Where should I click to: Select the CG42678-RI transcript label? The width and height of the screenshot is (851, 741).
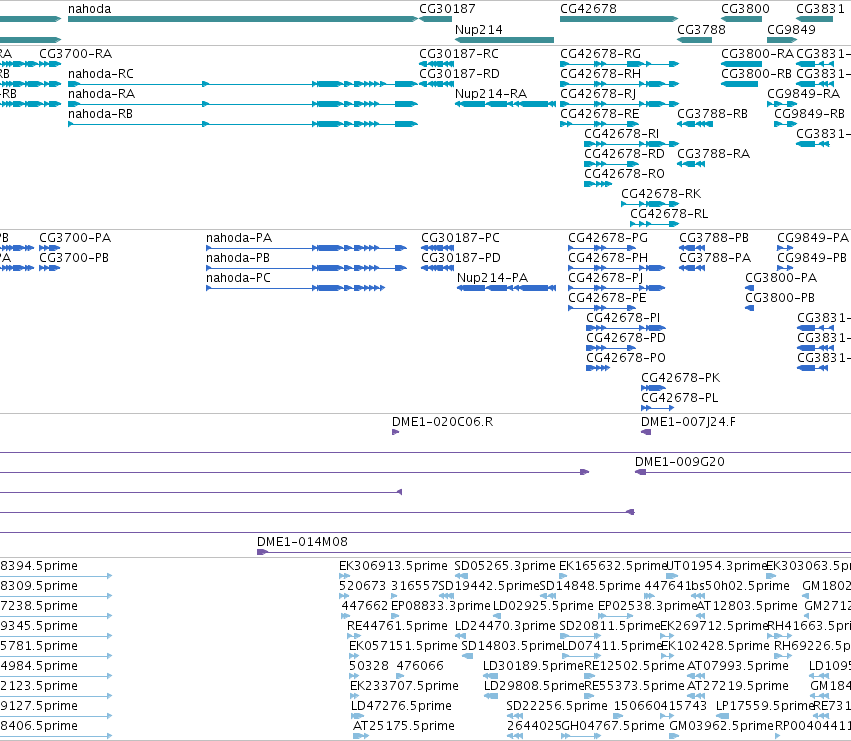point(621,134)
